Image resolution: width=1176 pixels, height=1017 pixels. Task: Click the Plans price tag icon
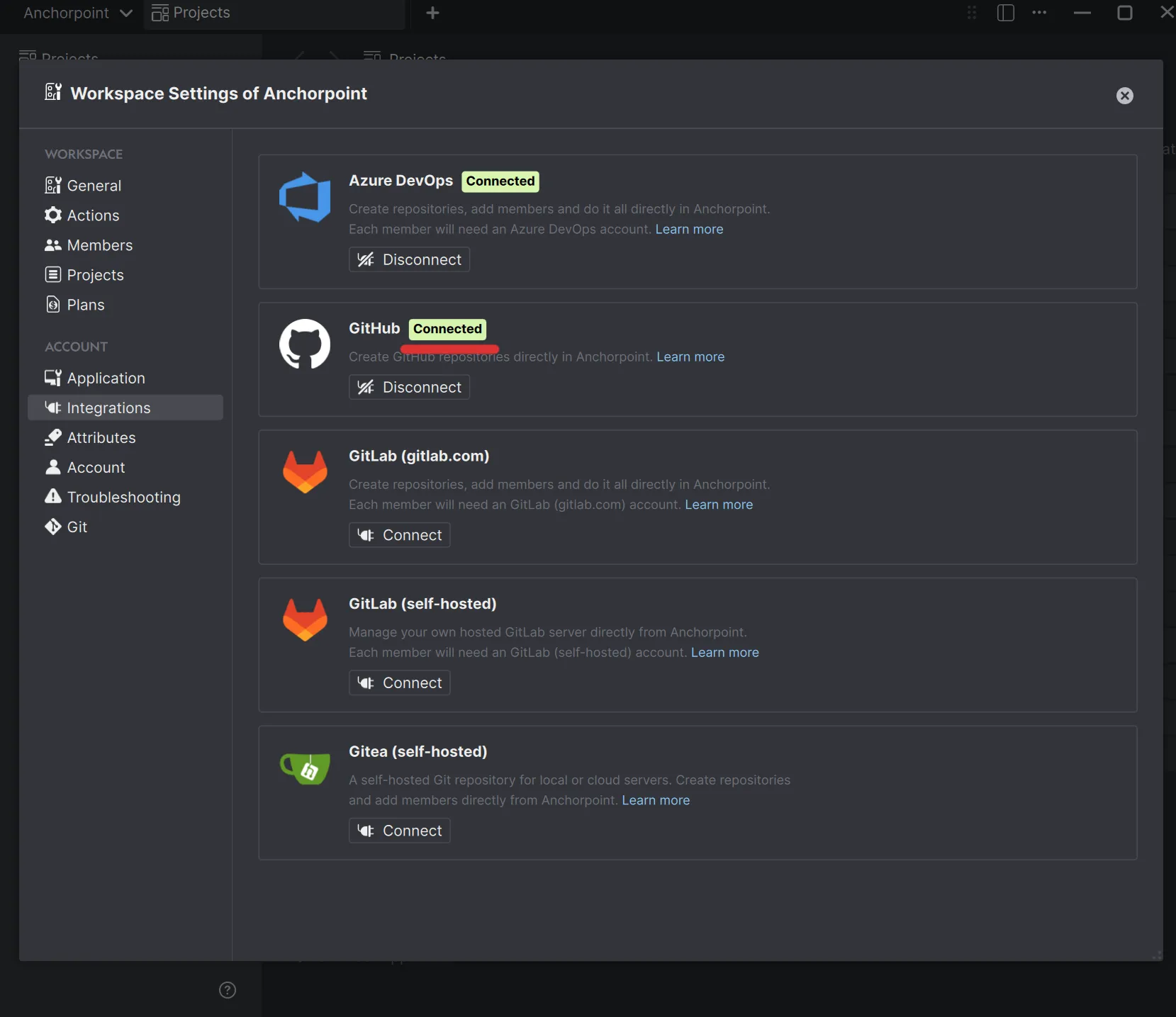53,304
